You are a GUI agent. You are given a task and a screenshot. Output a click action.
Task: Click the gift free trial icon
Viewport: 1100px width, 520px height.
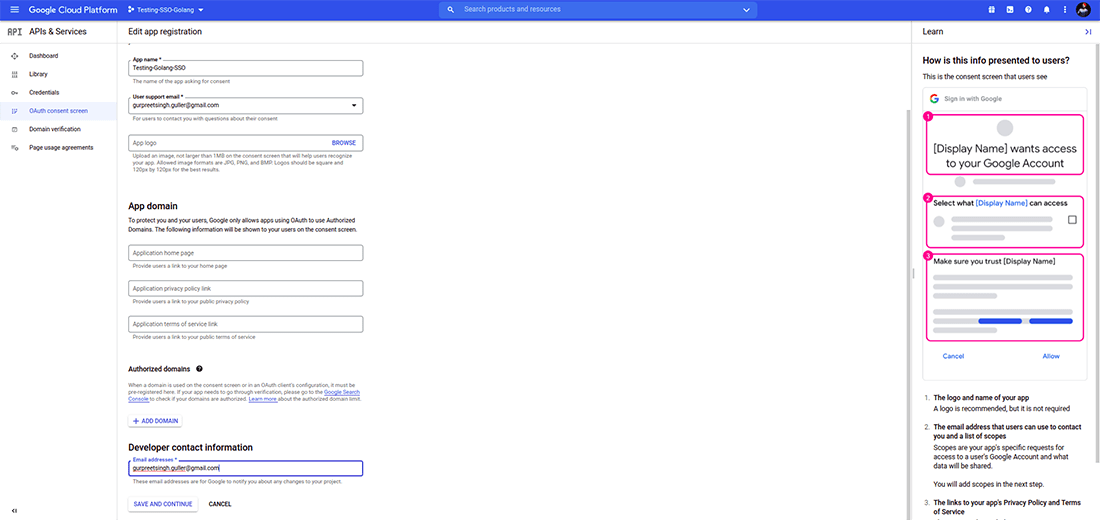click(992, 10)
